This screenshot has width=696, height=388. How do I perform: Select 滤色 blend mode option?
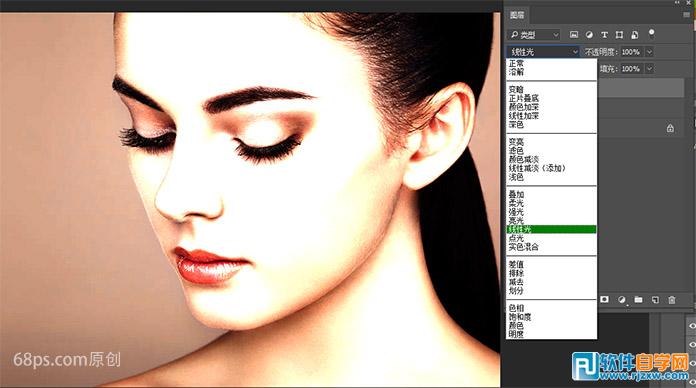516,151
